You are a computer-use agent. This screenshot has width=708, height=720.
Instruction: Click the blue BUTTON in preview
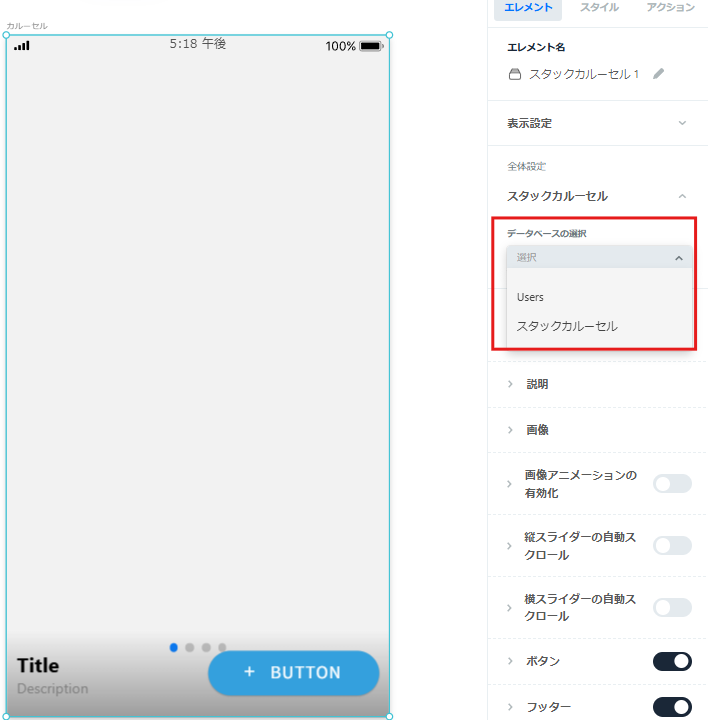pyautogui.click(x=294, y=673)
